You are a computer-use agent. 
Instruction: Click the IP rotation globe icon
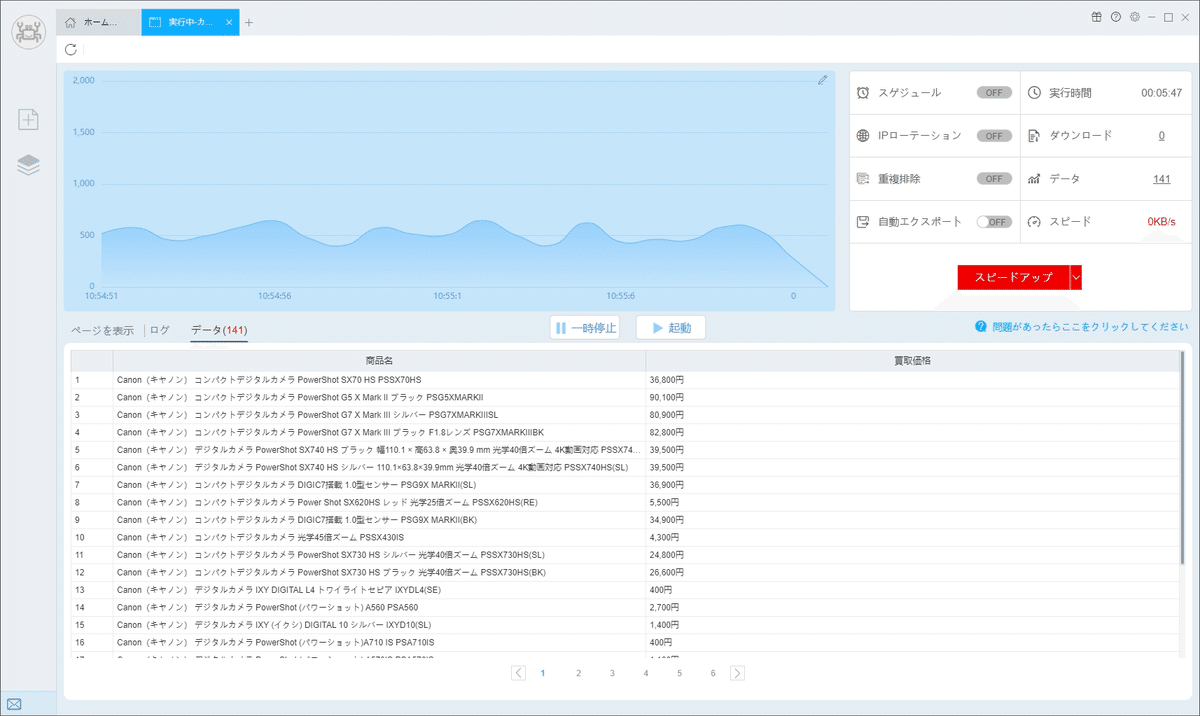pos(863,135)
